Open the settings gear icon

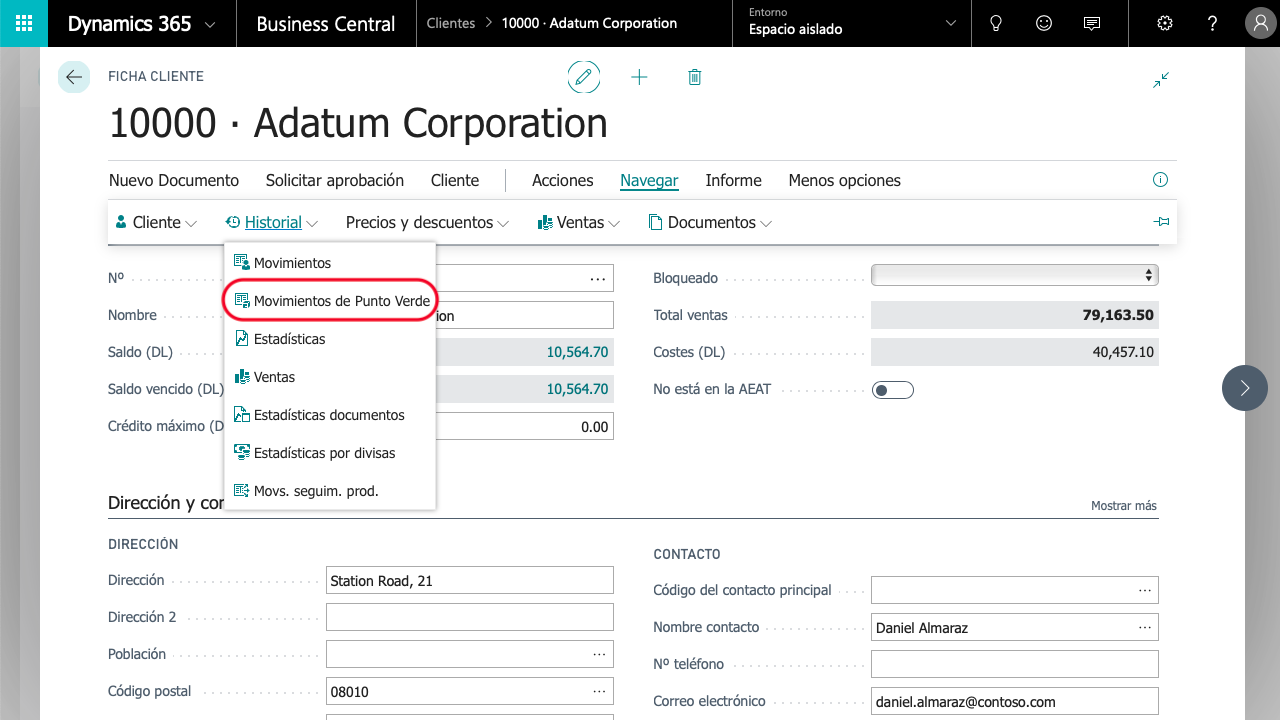(x=1165, y=23)
